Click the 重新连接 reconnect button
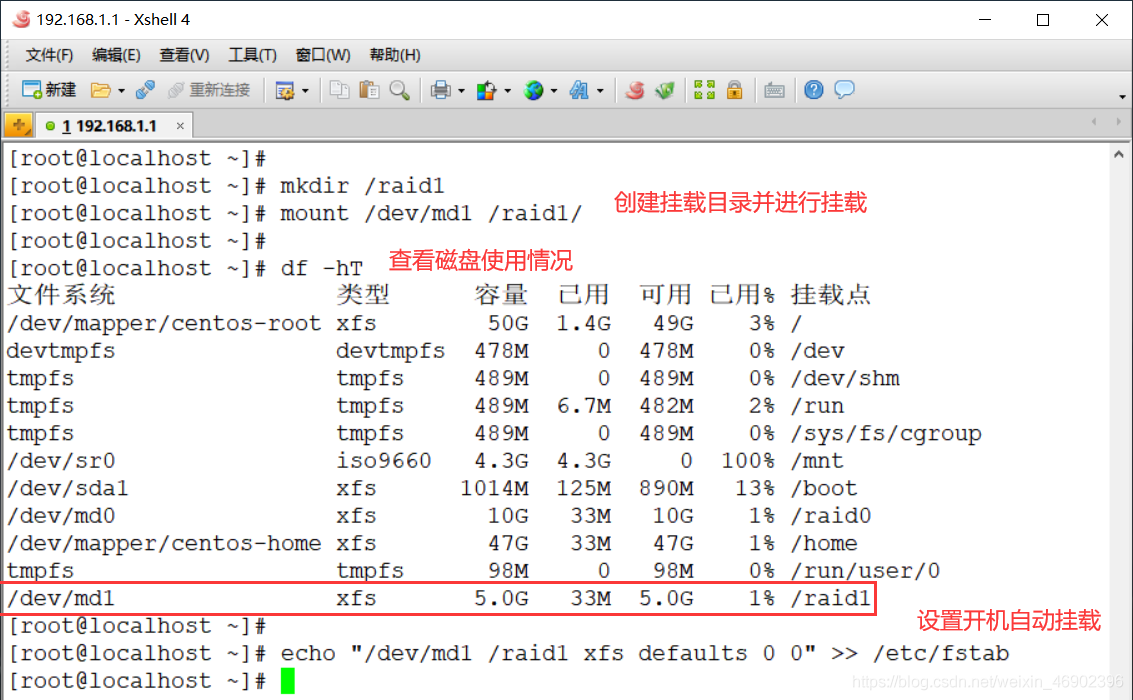 209,90
